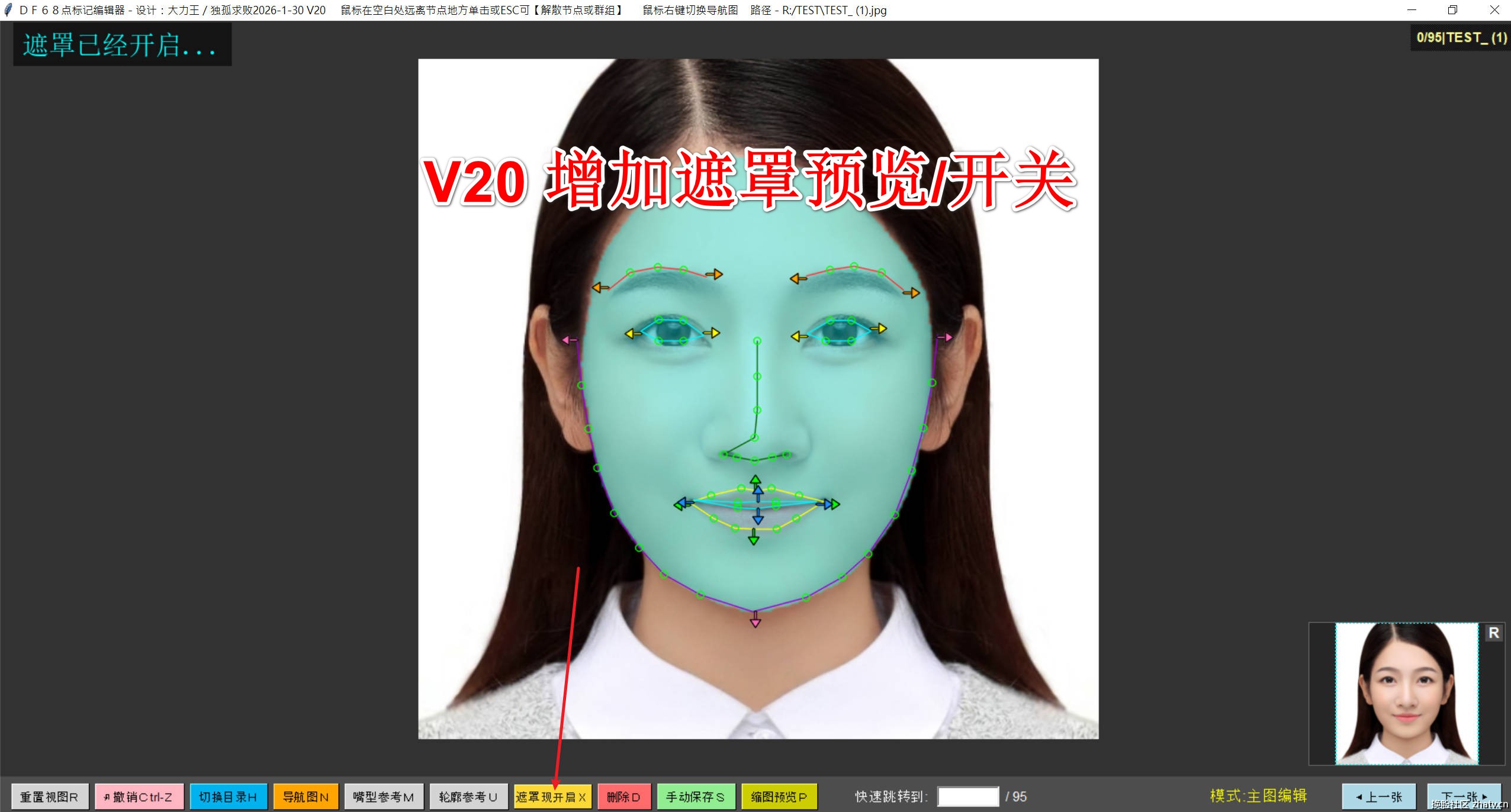Open the 嘴型参考M mouth reference
The height and width of the screenshot is (812, 1511).
(x=384, y=796)
